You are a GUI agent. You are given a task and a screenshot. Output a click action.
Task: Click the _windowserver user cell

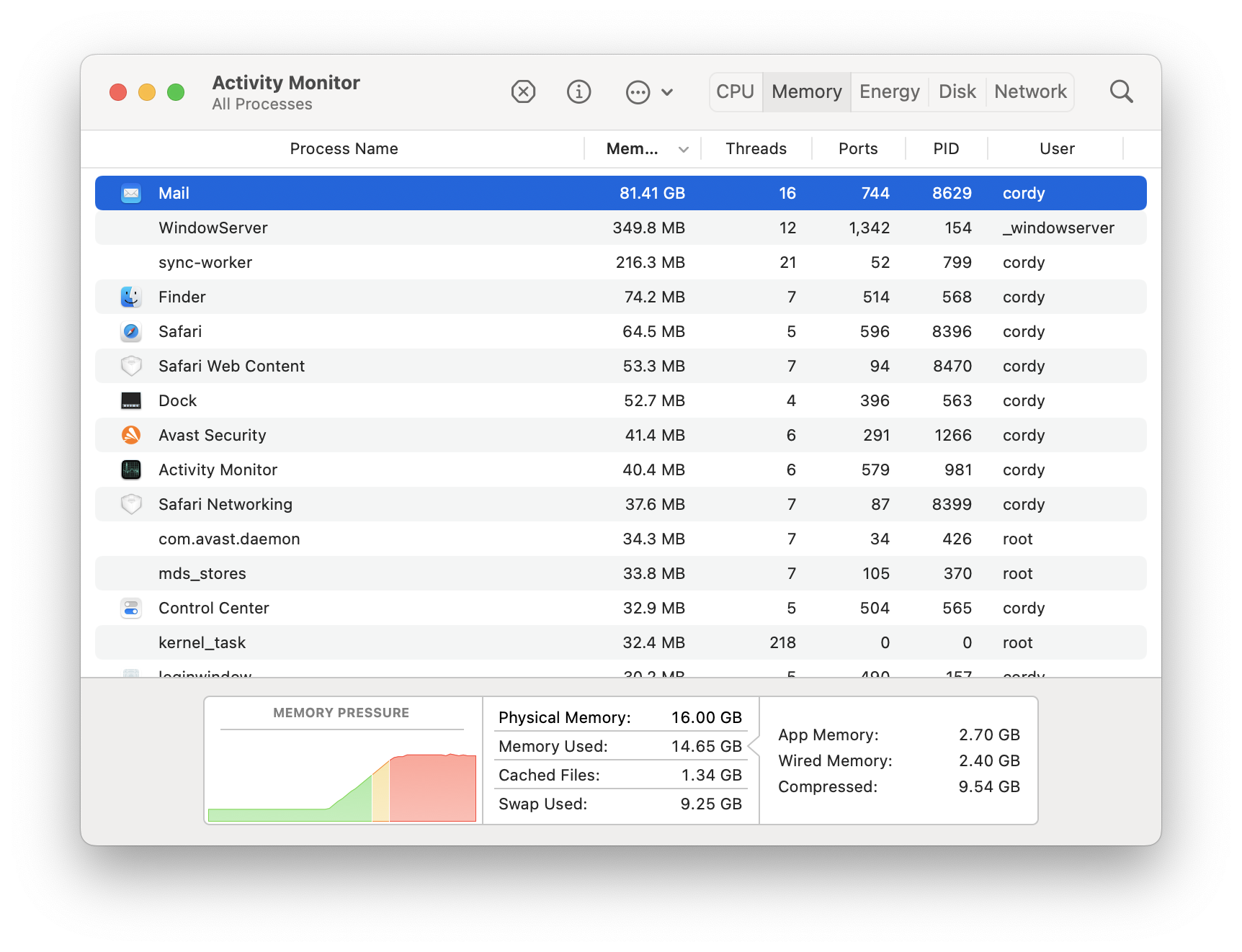[x=1058, y=228]
